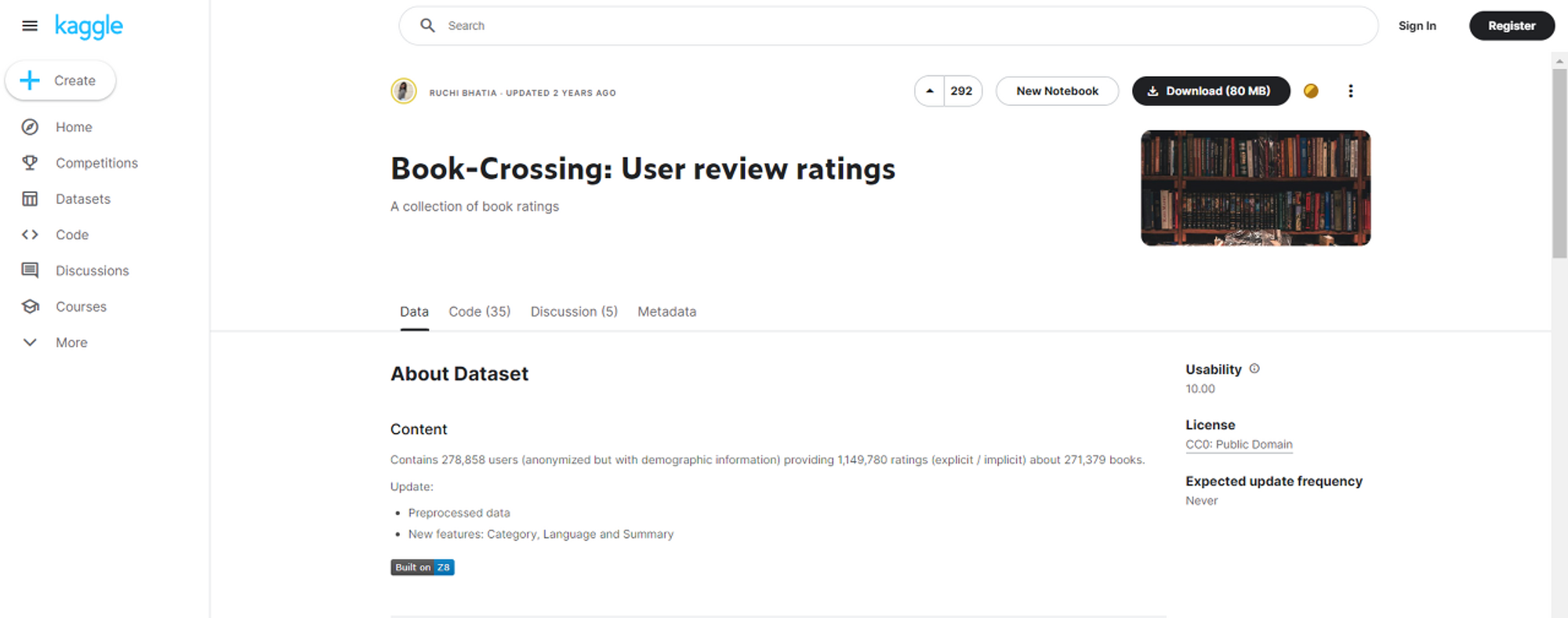Screen dimensions: 1568x618
Task: Click 'A collection of book ratings' subtitle
Action: 474,206
